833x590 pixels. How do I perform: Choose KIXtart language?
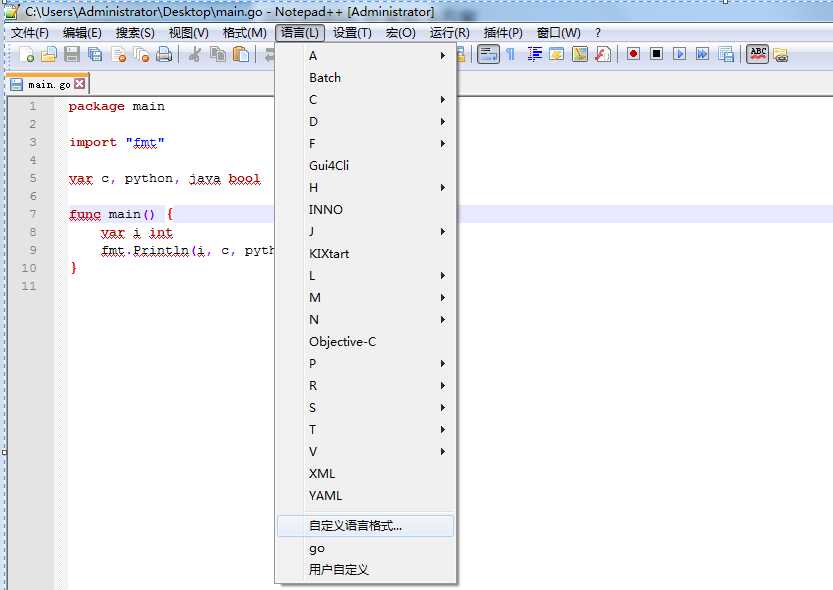(x=366, y=254)
